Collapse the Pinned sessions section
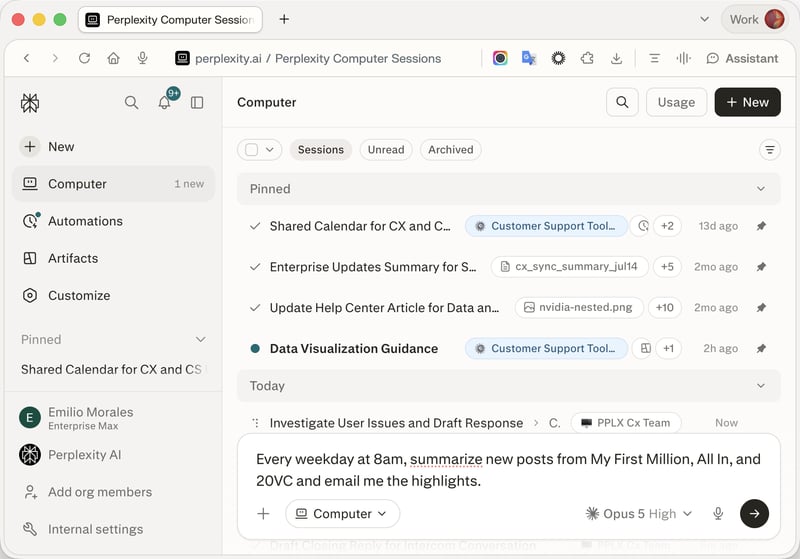This screenshot has width=800, height=559. 760,189
